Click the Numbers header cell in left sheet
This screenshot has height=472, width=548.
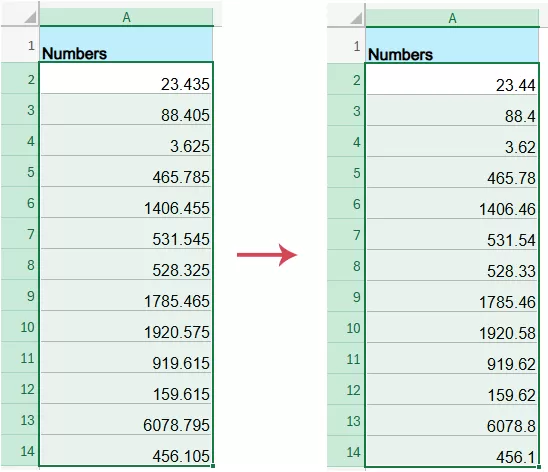pos(126,44)
